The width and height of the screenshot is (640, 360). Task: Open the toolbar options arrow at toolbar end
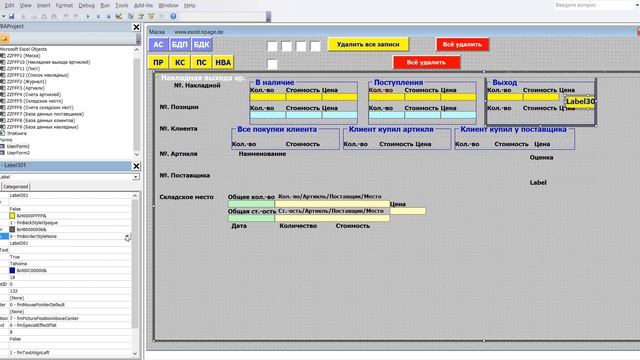(268, 17)
